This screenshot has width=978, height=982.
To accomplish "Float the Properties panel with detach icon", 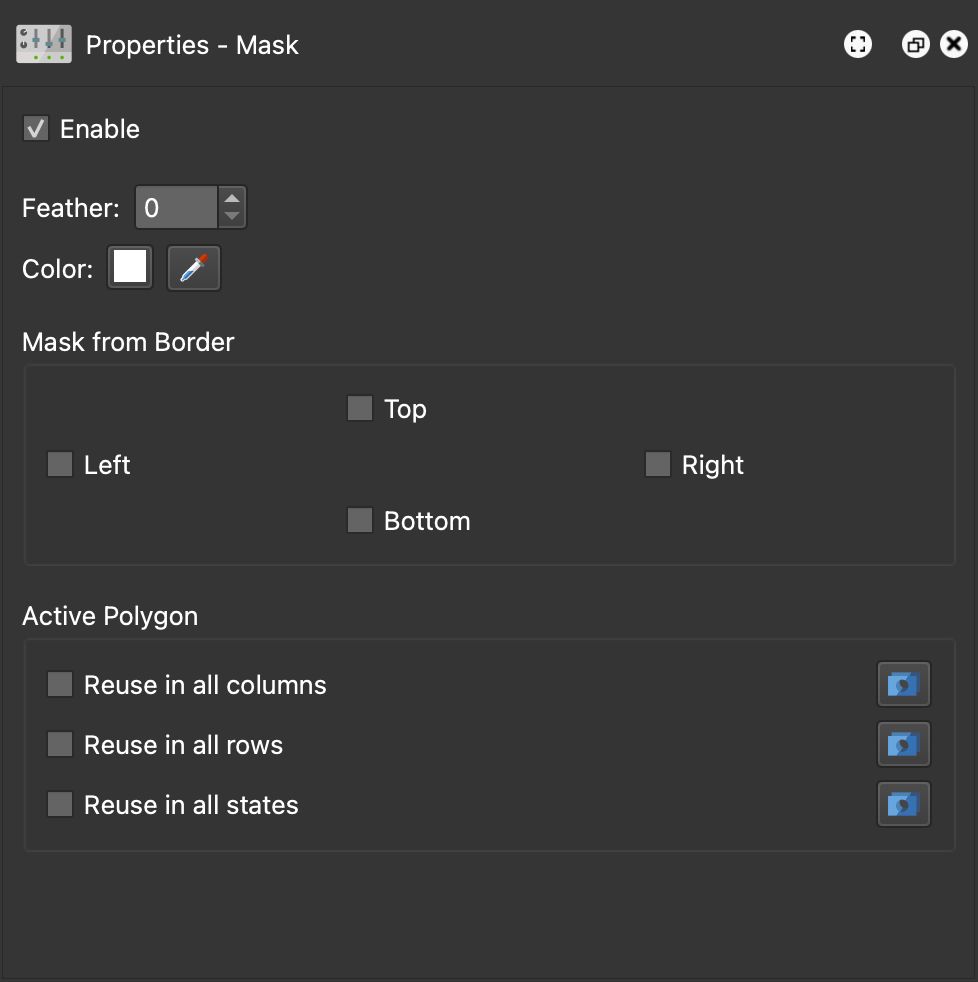I will click(915, 44).
